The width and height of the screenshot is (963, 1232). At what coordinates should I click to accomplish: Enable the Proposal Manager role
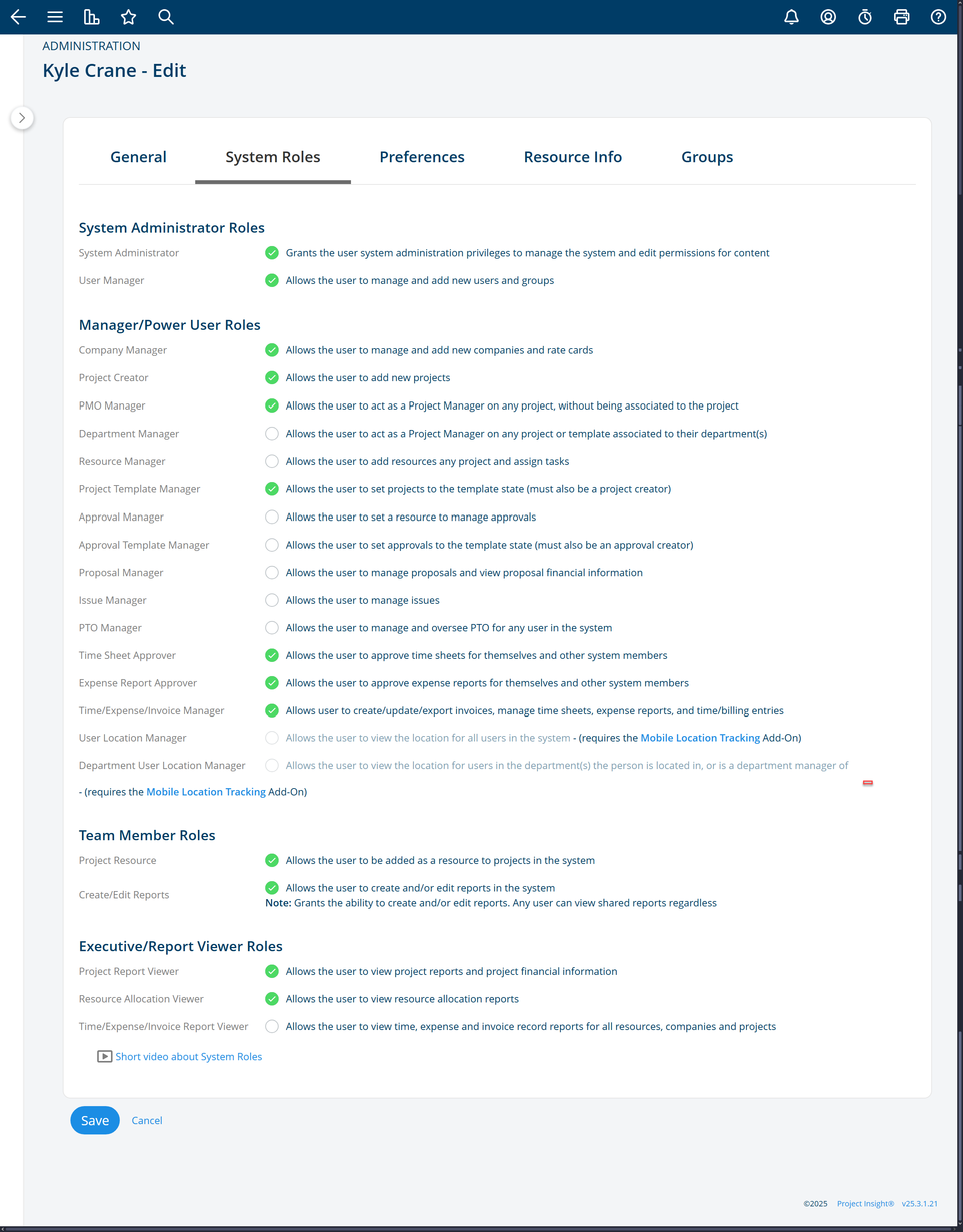272,572
